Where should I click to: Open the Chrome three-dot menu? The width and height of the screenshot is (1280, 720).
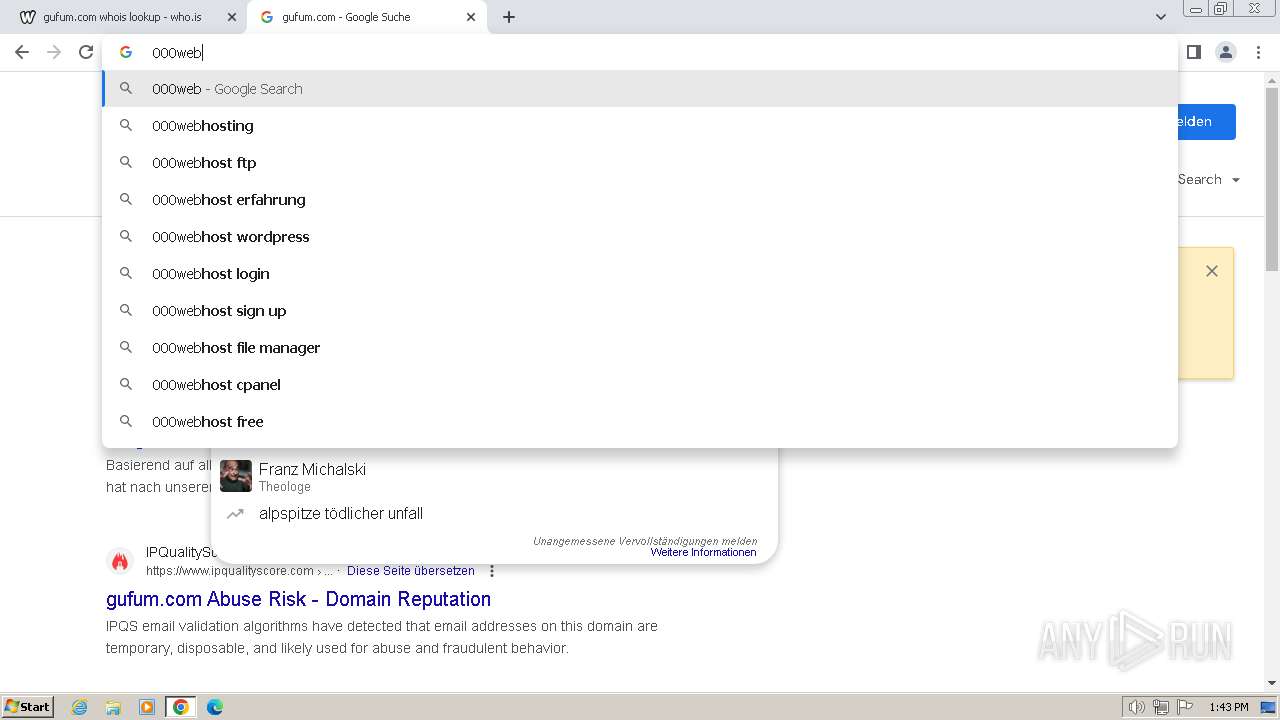click(x=1258, y=52)
